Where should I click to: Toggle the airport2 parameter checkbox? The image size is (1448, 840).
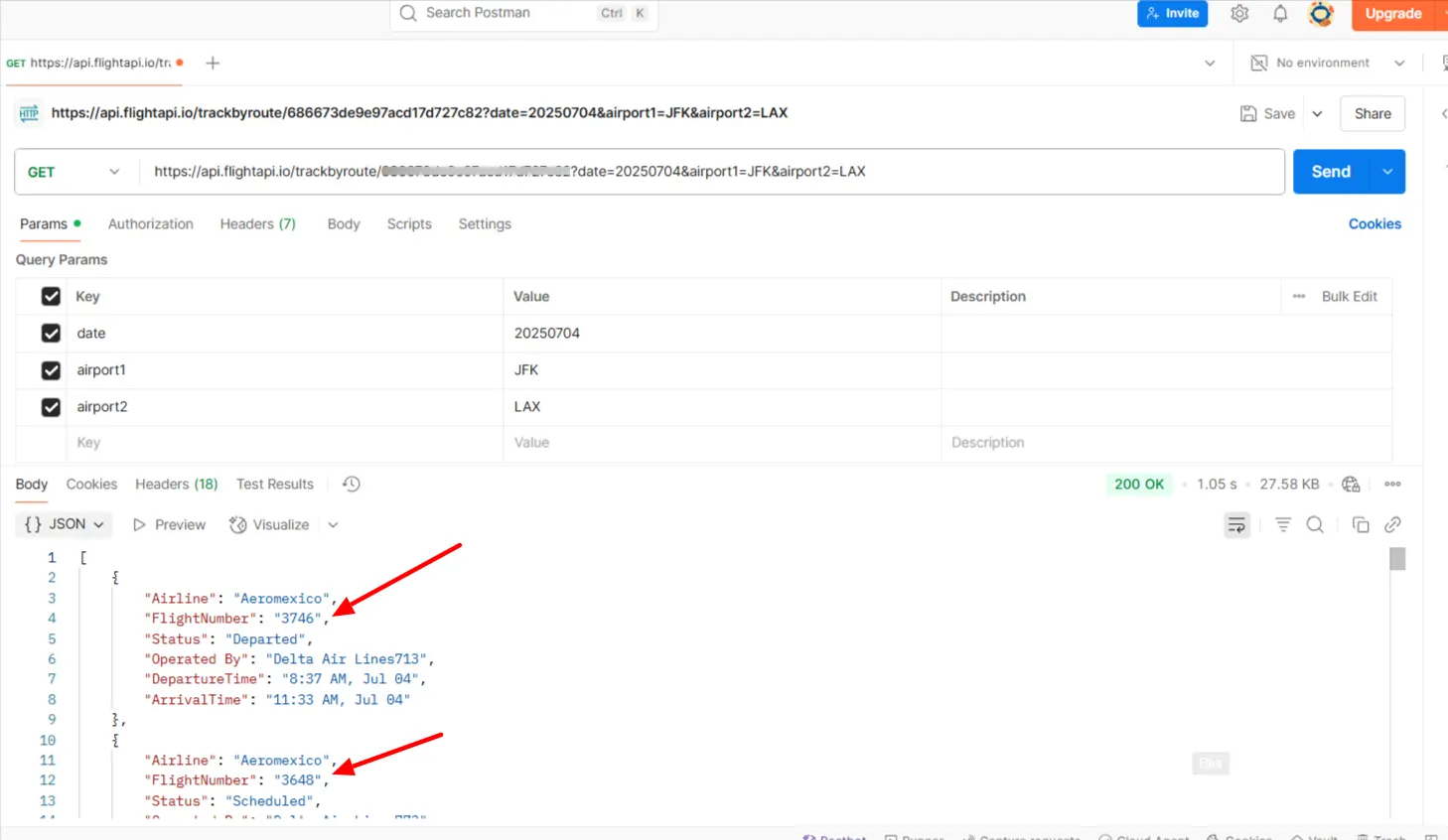tap(51, 407)
